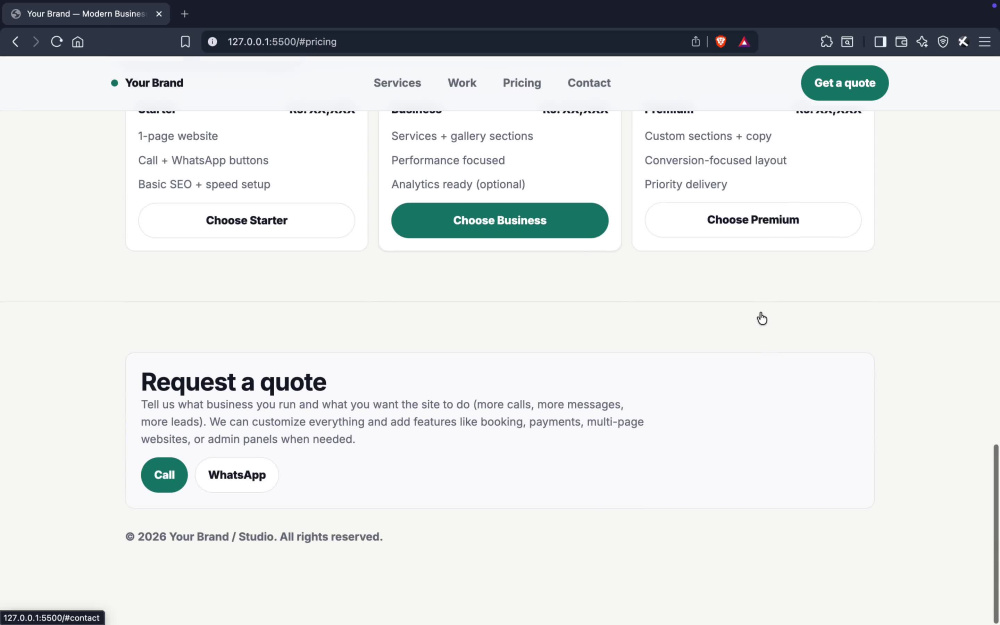Click the Your Brand logo link
The width and height of the screenshot is (1000, 625).
pyautogui.click(x=147, y=83)
